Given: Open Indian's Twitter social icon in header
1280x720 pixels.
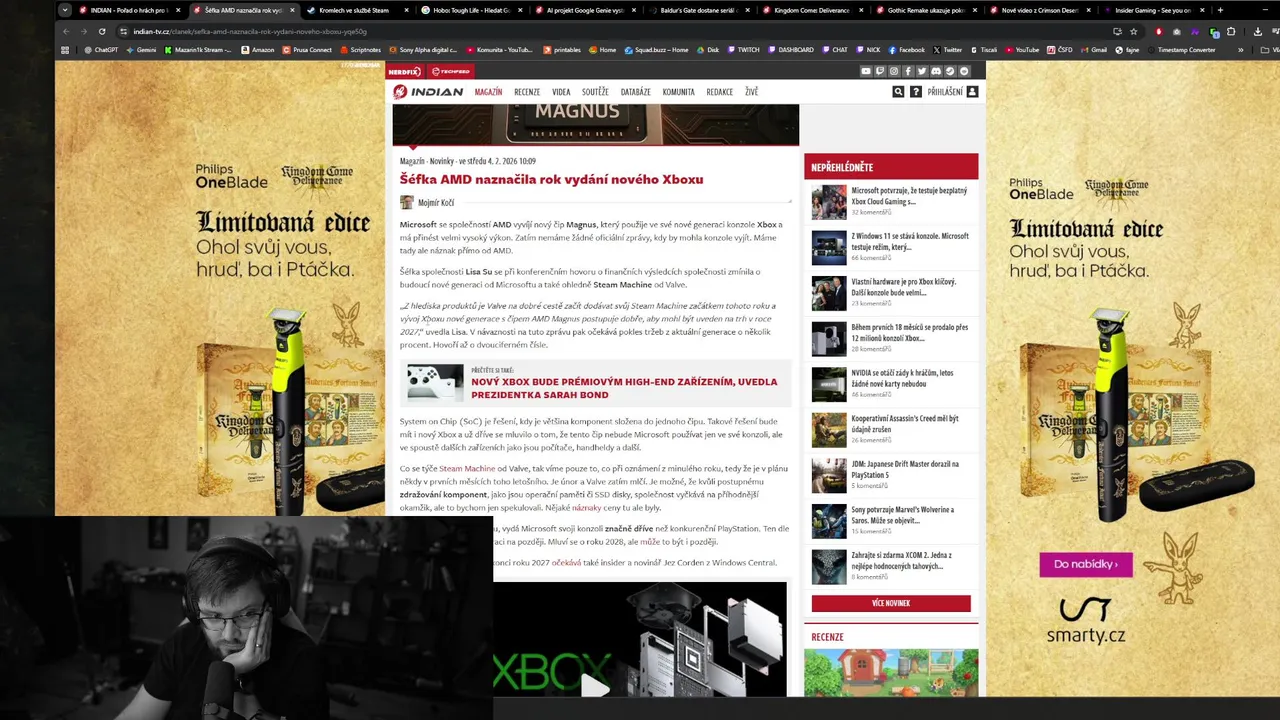Looking at the screenshot, I should click(922, 71).
